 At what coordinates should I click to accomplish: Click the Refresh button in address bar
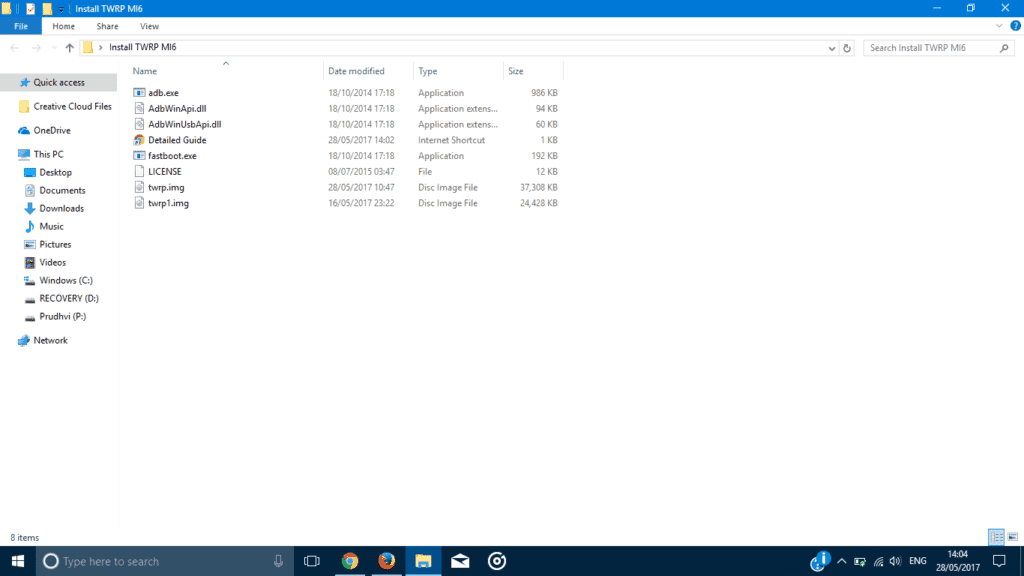pos(847,48)
